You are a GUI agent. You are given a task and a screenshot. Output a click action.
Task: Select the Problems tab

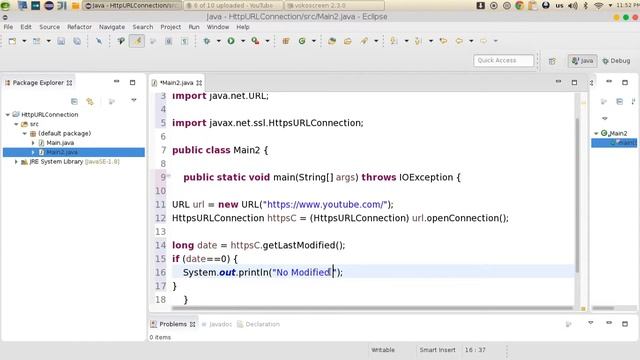[173, 324]
